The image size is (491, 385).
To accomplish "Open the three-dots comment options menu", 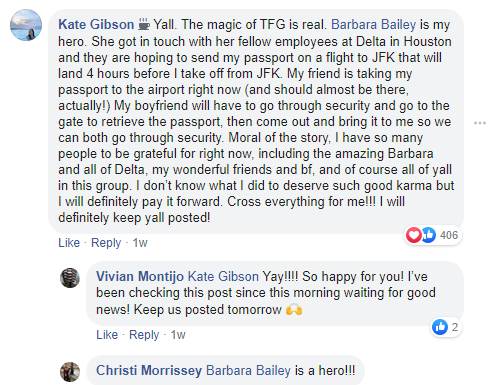I will click(x=480, y=123).
